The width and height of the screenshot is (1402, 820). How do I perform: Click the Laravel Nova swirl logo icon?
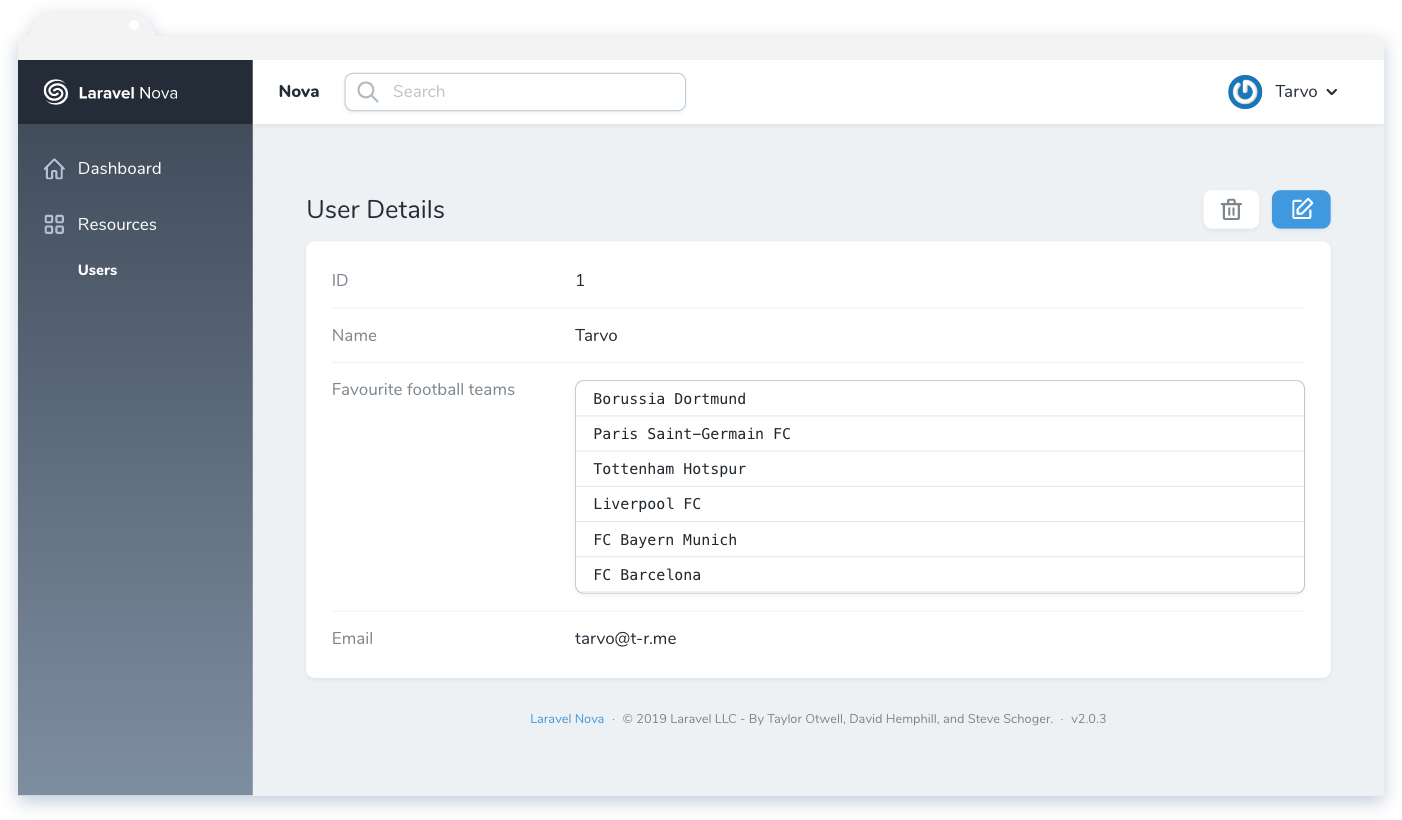coord(54,92)
